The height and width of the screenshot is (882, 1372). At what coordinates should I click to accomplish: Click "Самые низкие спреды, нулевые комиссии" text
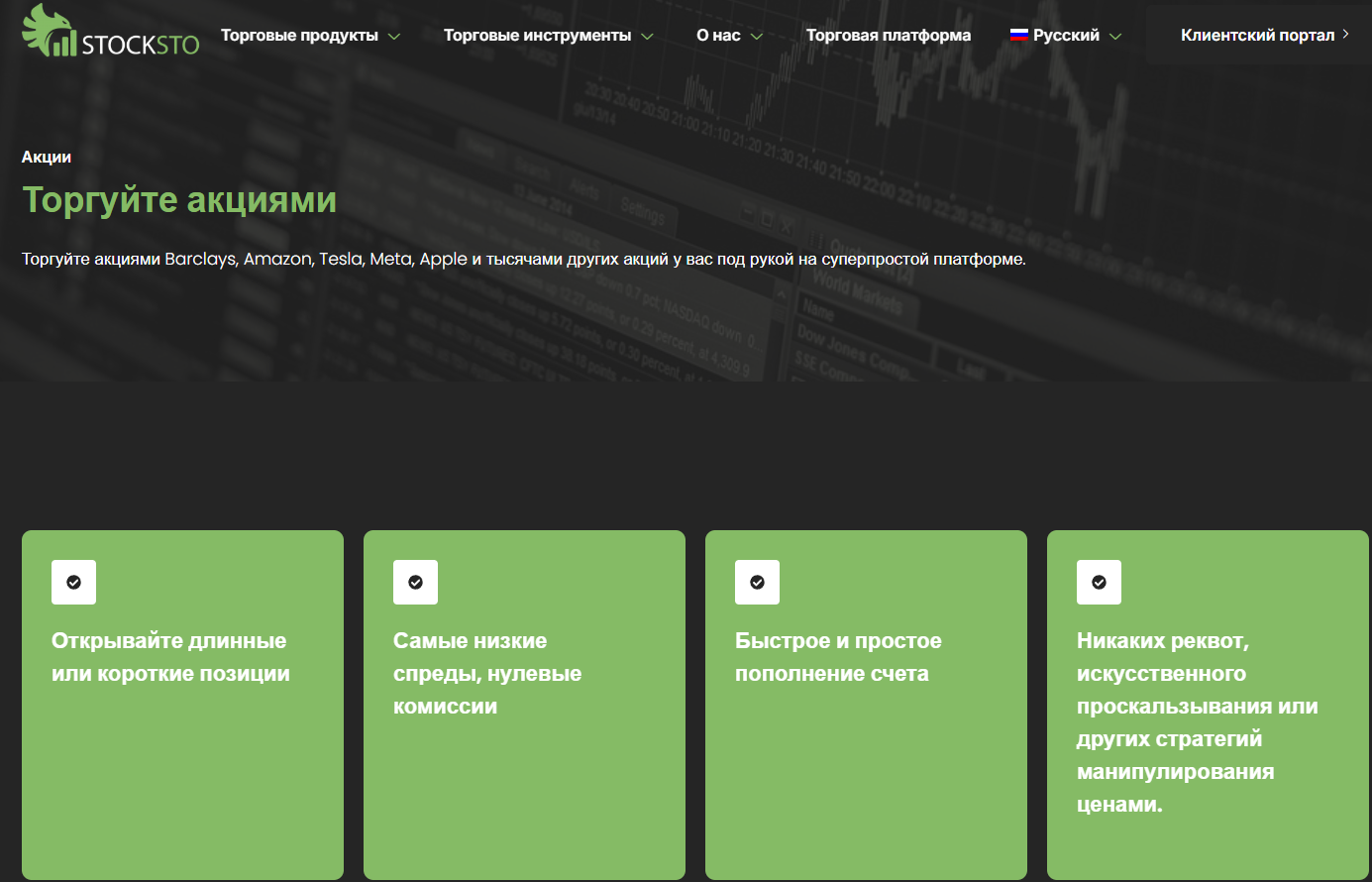pyautogui.click(x=487, y=674)
